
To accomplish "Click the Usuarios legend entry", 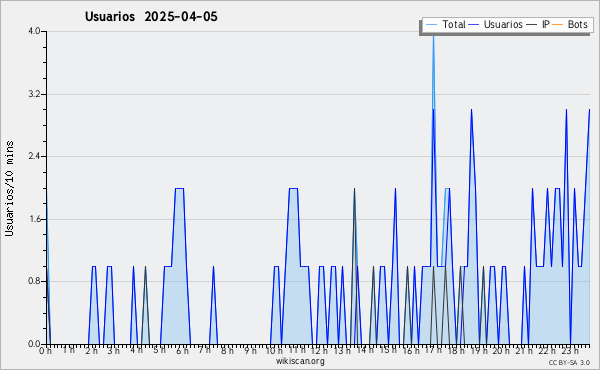I will pos(496,24).
